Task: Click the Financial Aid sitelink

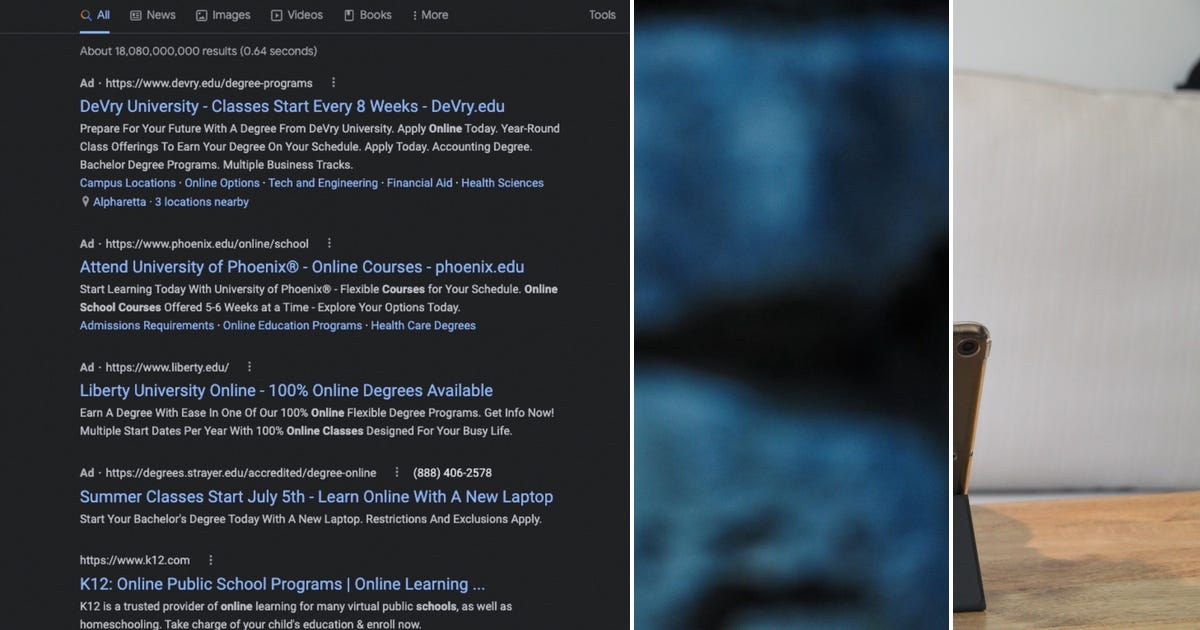Action: 420,183
